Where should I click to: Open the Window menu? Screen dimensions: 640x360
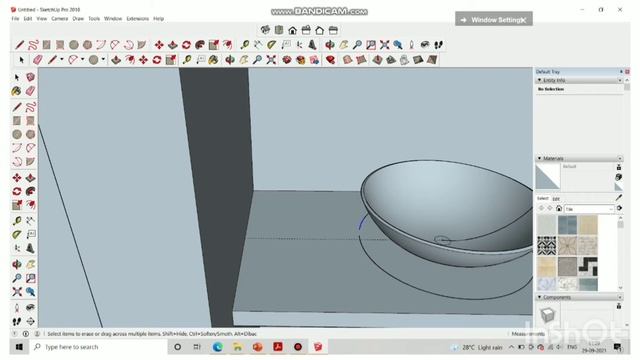tap(113, 19)
